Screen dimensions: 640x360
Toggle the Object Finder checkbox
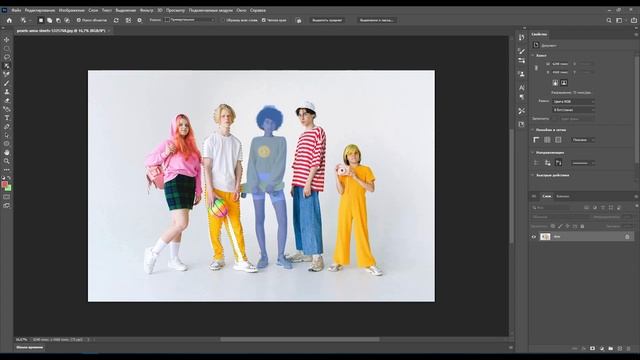pyautogui.click(x=79, y=20)
